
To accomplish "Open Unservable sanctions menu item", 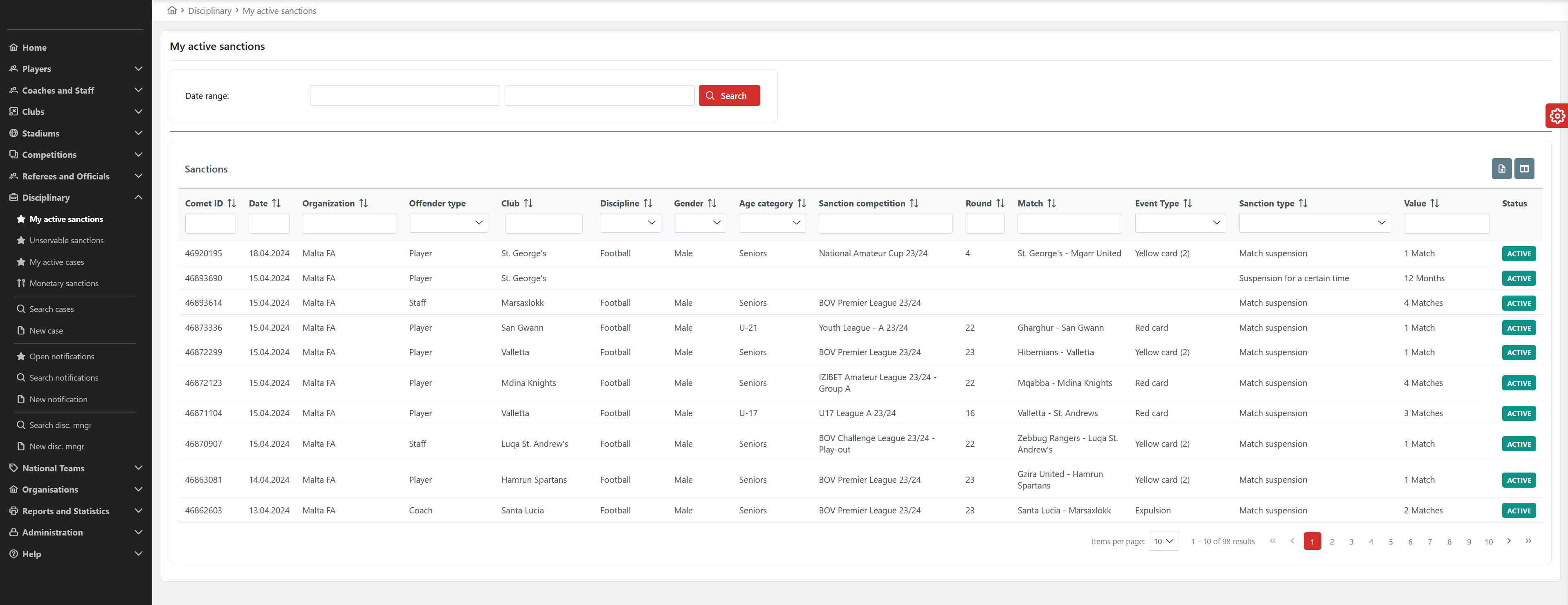I will [x=66, y=240].
